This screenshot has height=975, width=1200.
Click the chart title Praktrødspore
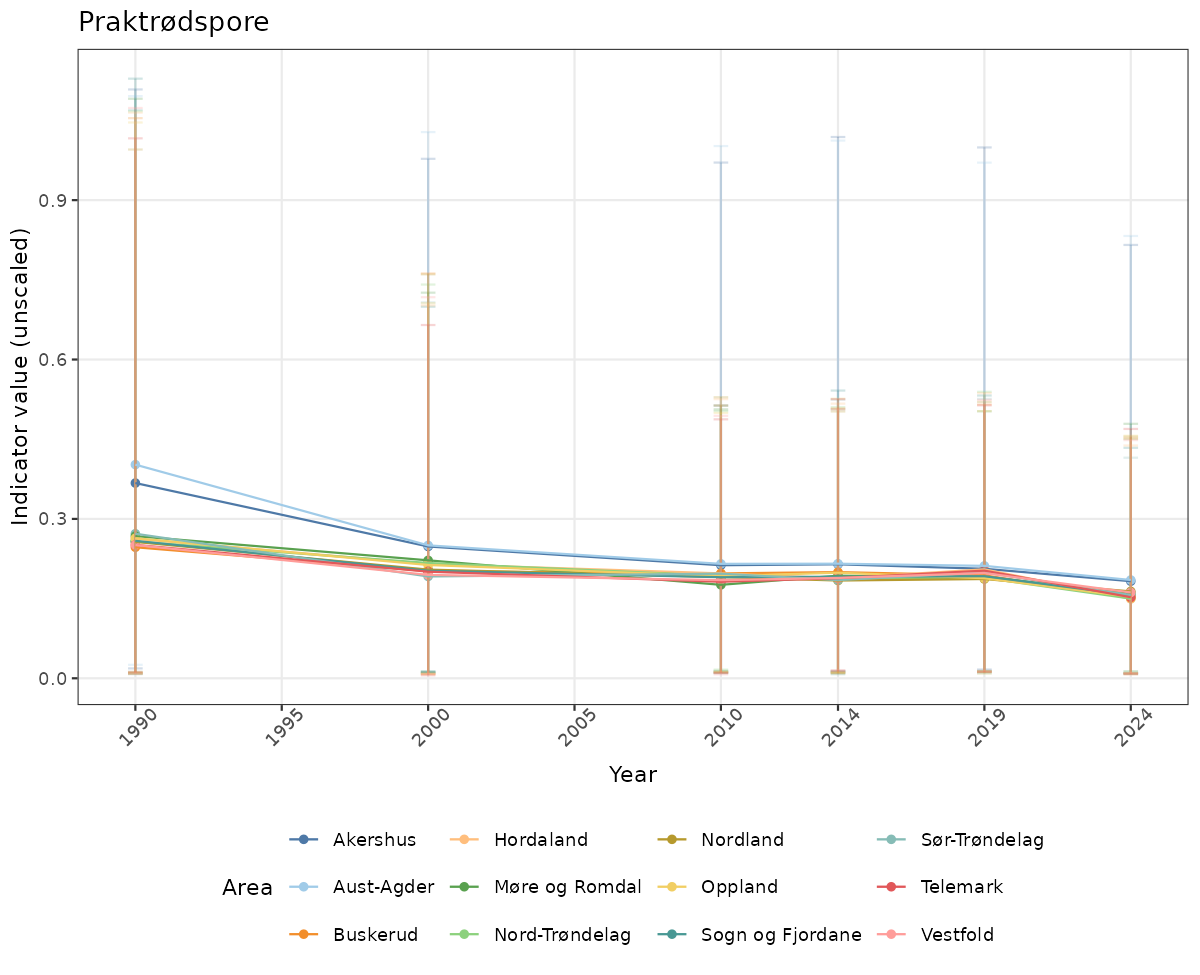coord(174,22)
